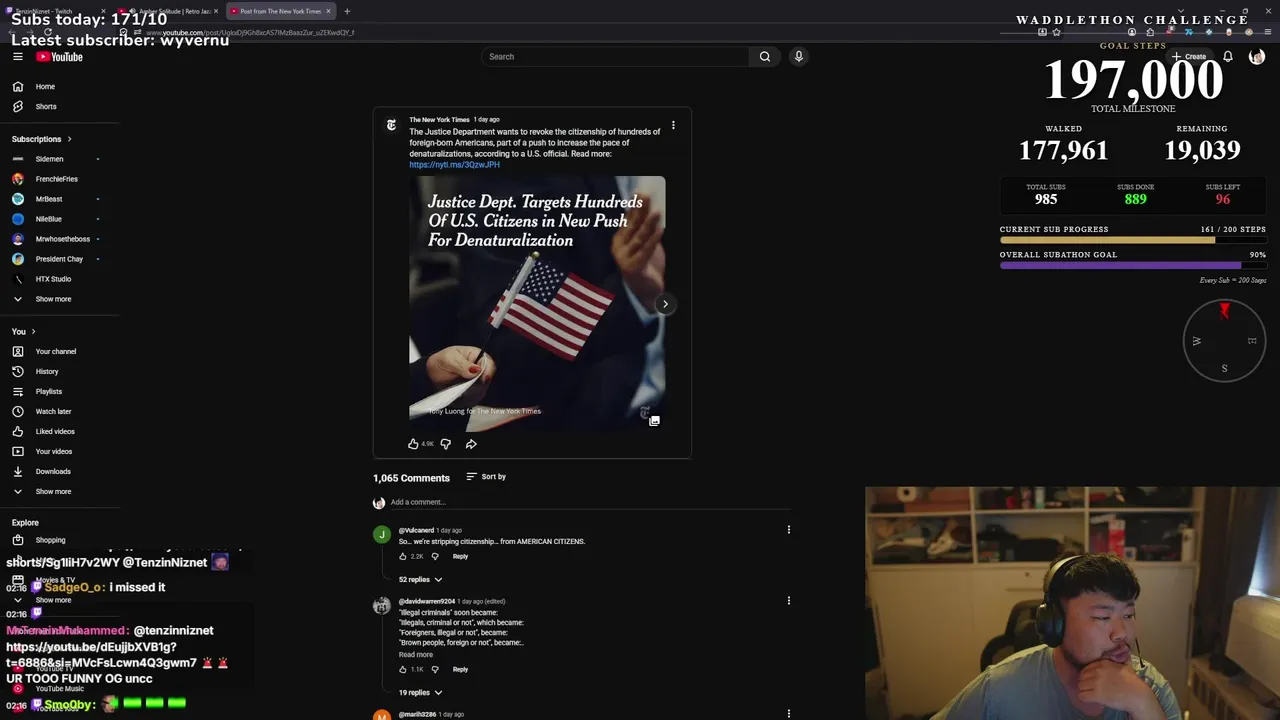
Task: Open The New York Times channel name link
Action: coord(439,120)
